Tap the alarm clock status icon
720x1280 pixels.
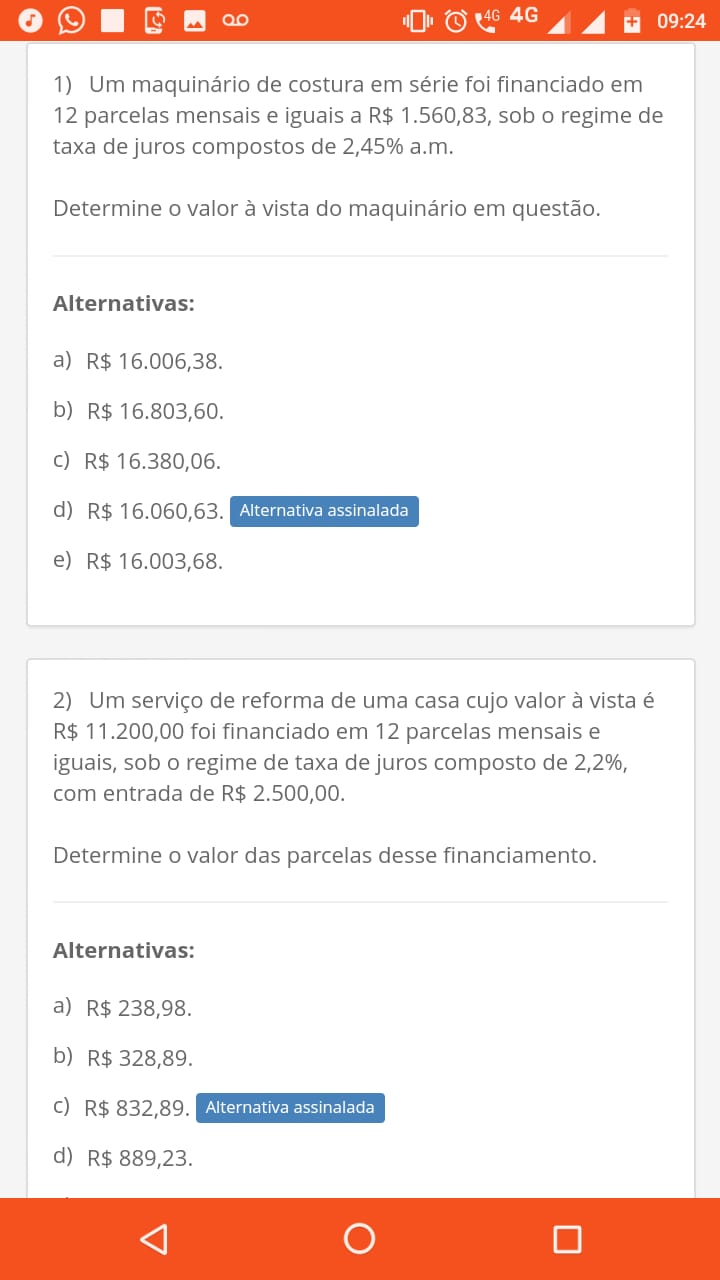455,20
